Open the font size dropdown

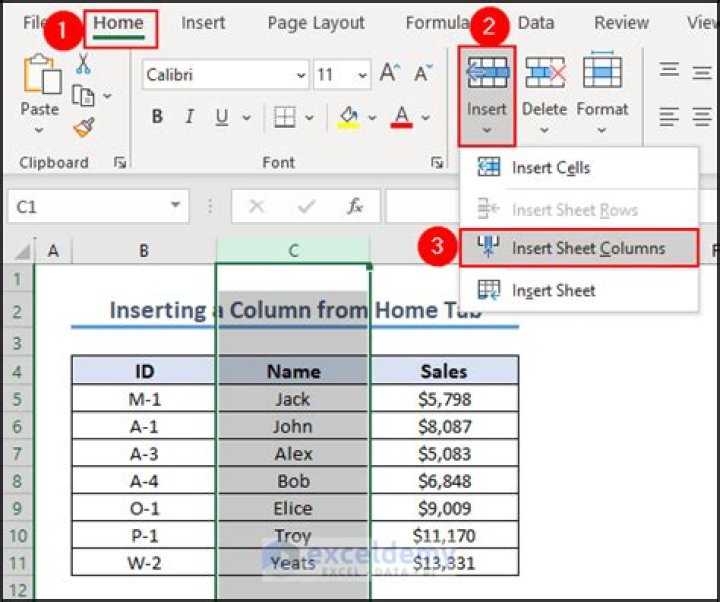coord(362,75)
